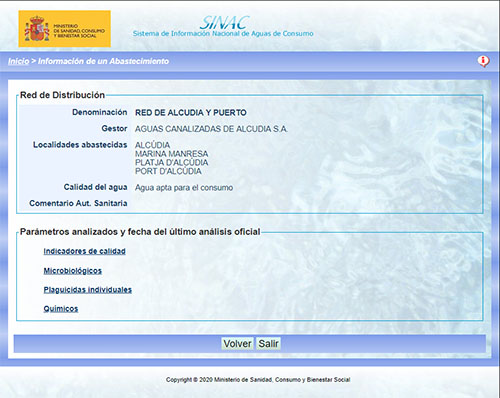Click the Salir button
Screen dimensions: 500x398
click(x=268, y=344)
